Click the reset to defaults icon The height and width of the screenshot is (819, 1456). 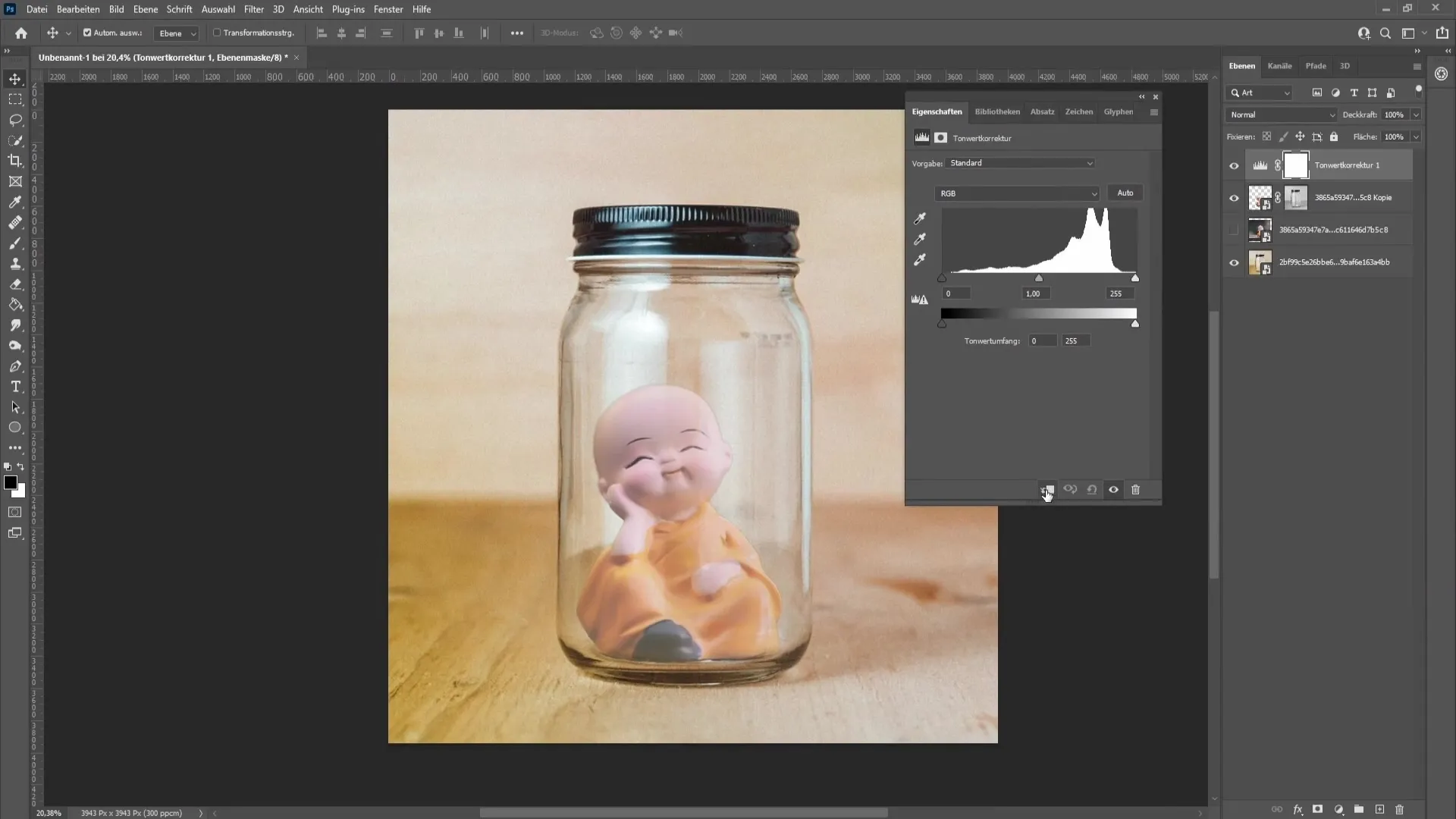pos(1091,489)
